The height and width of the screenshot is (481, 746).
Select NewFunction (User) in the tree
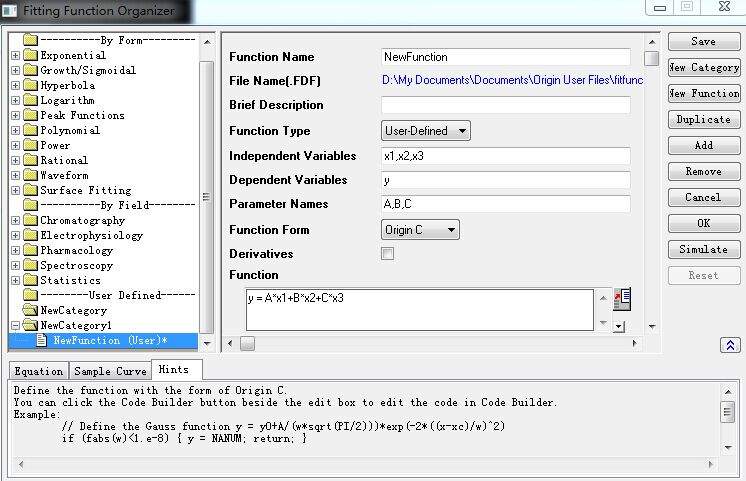(110, 340)
